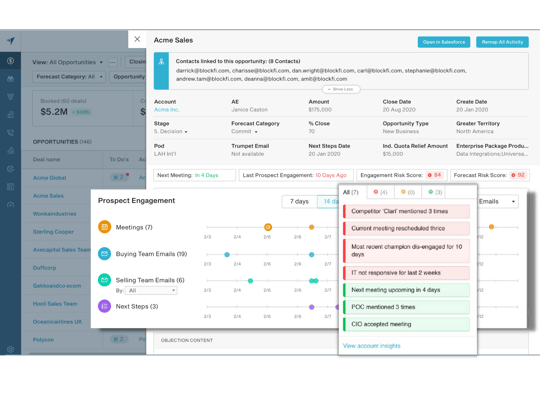This screenshot has width=540, height=402.
Task: Select CIO accepted meeting insight
Action: [406, 324]
